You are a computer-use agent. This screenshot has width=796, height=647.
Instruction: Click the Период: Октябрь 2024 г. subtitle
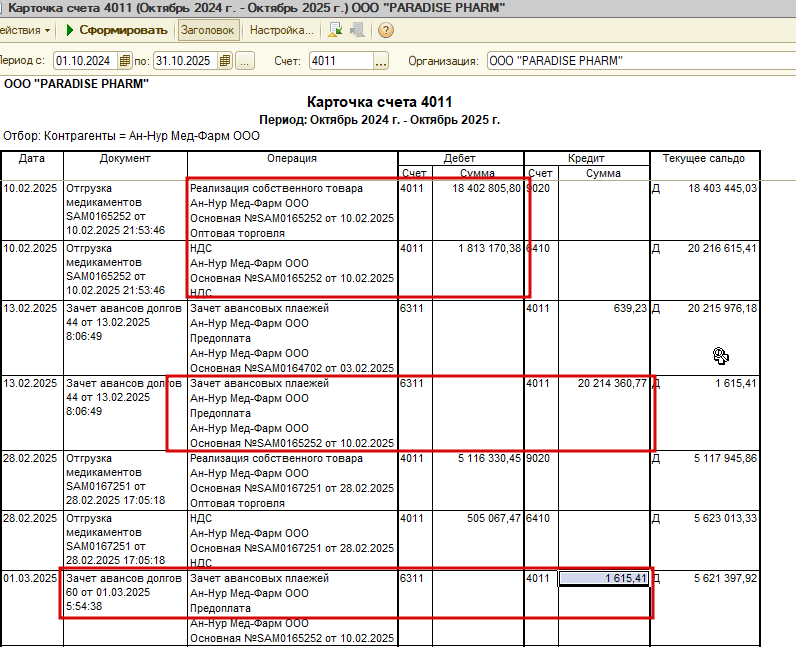coord(380,120)
